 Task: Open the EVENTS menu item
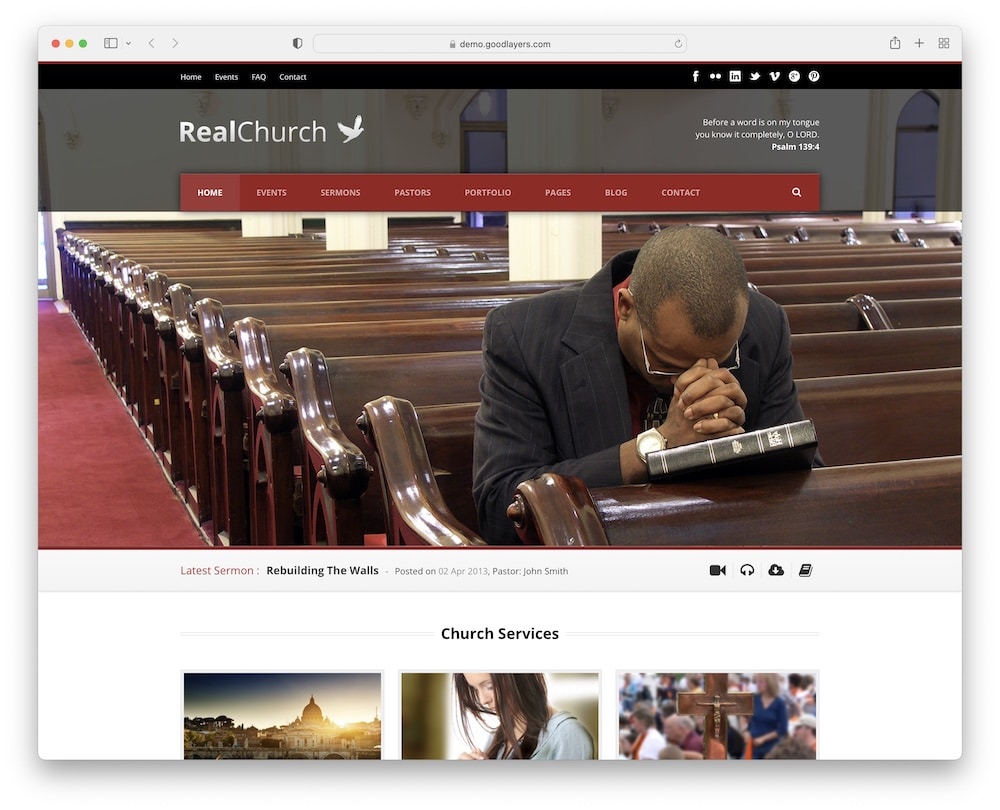point(271,193)
